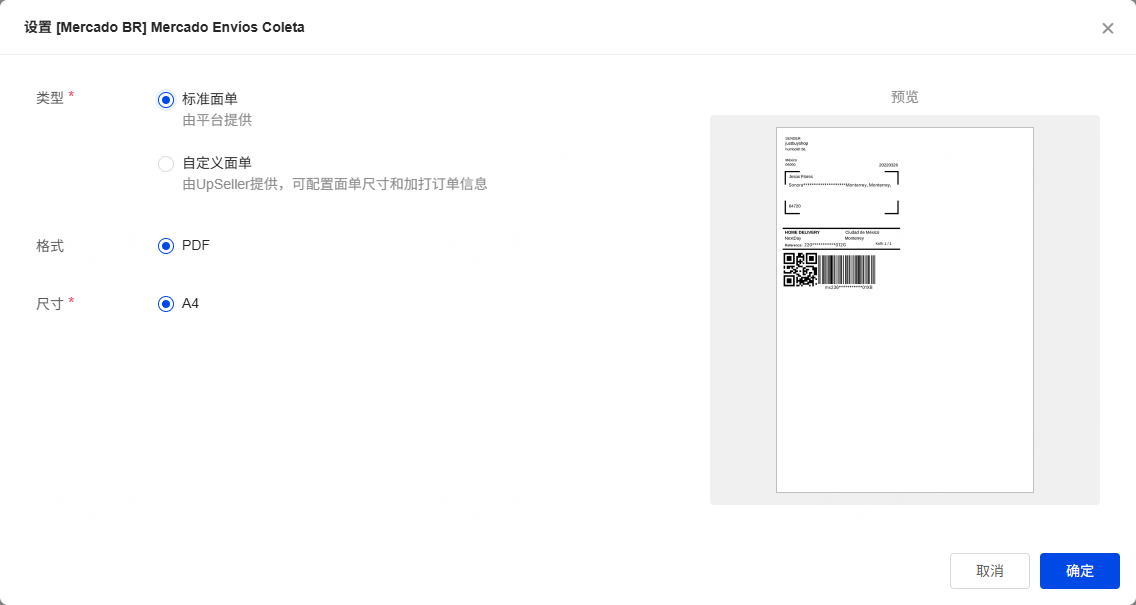Screen dimensions: 1136x605
Task: Click the SENDER info in preview
Action: point(796,143)
